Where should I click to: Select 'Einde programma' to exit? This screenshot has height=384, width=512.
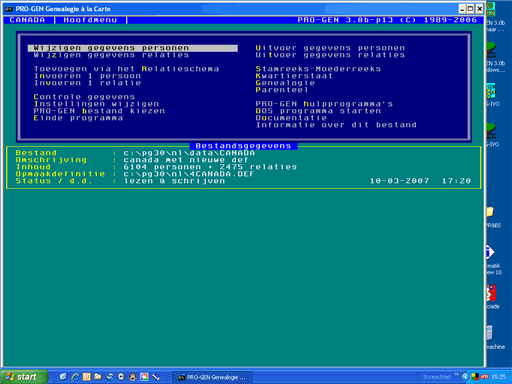pos(78,118)
